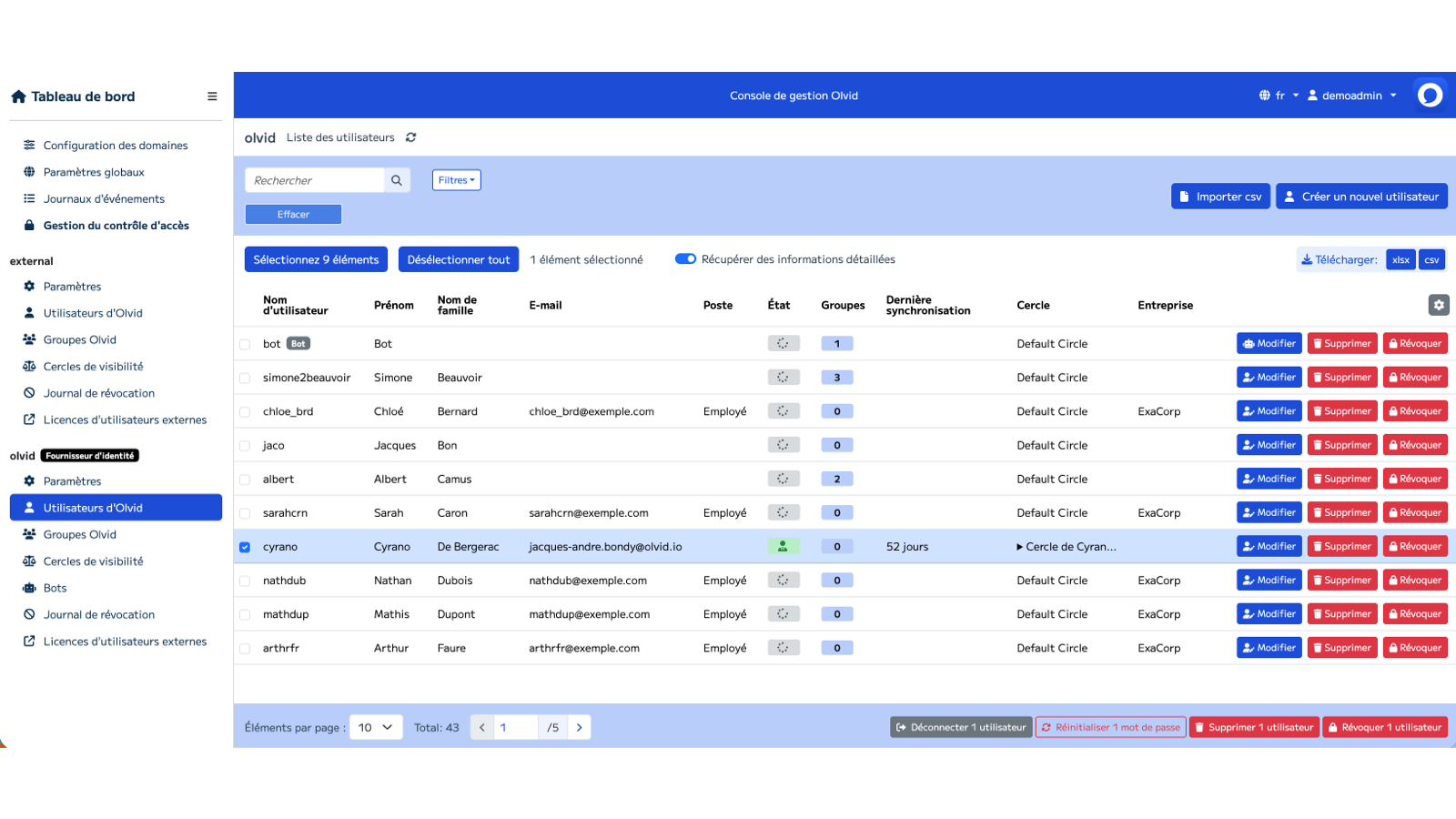Viewport: 1456px width, 819px height.
Task: Click the Importer csv button
Action: 1220,197
